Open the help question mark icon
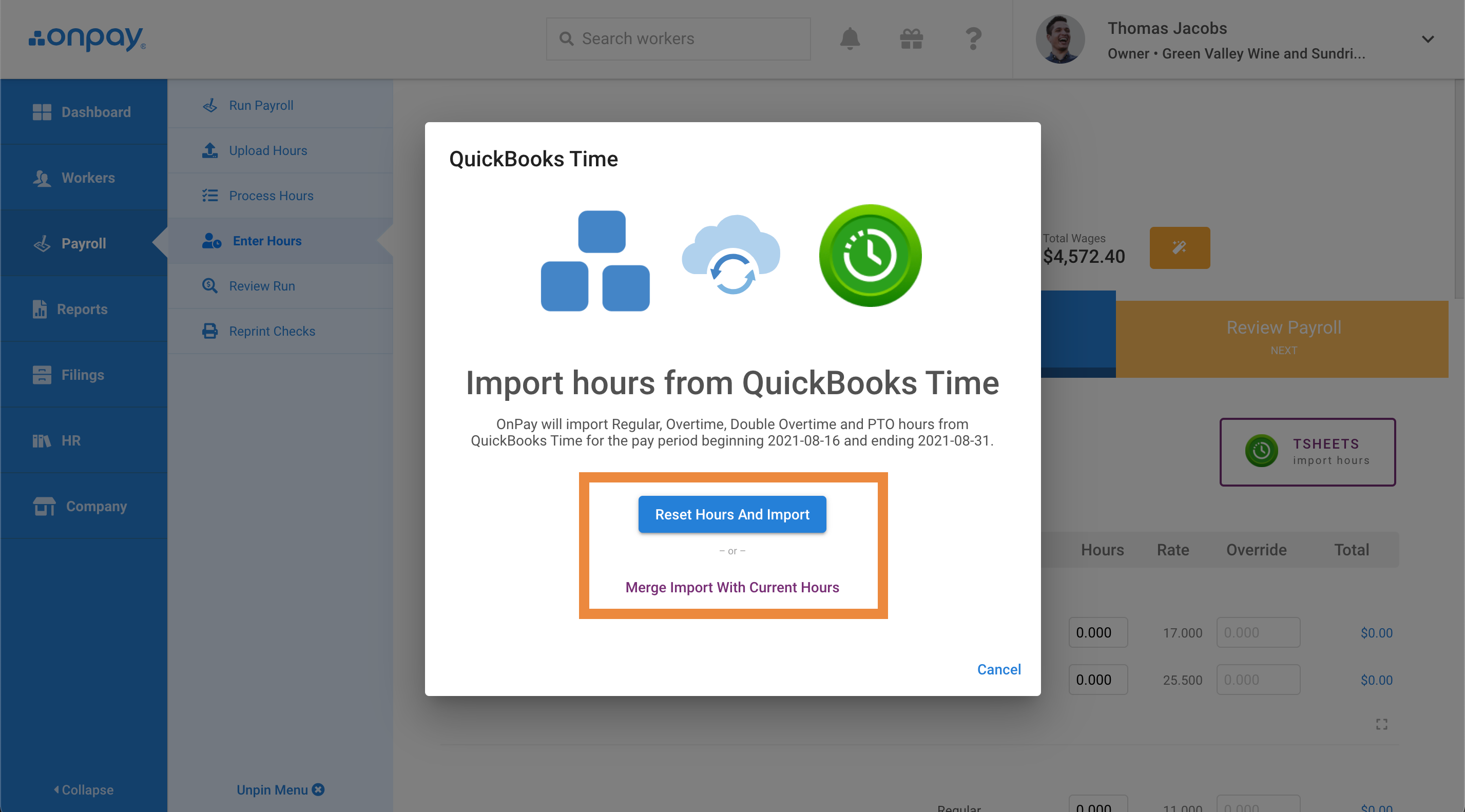This screenshot has height=812, width=1465. [x=973, y=38]
